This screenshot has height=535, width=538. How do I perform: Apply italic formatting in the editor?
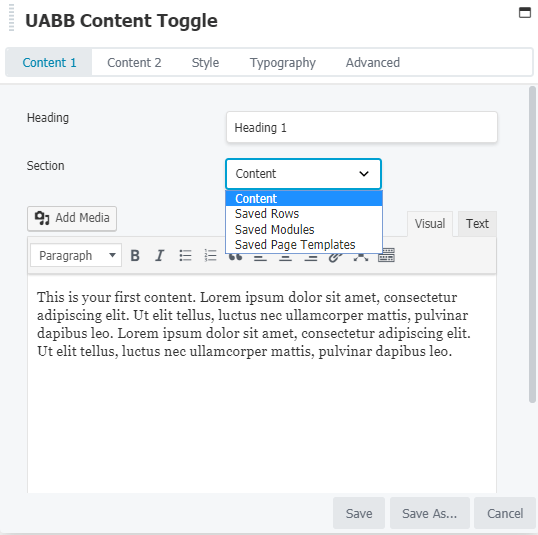(x=160, y=256)
